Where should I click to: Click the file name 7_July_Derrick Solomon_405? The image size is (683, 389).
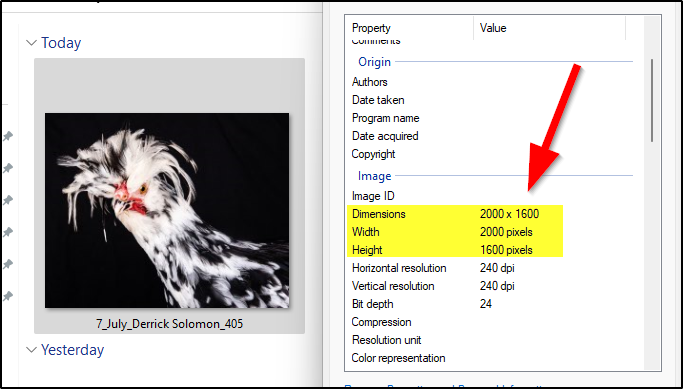click(169, 324)
